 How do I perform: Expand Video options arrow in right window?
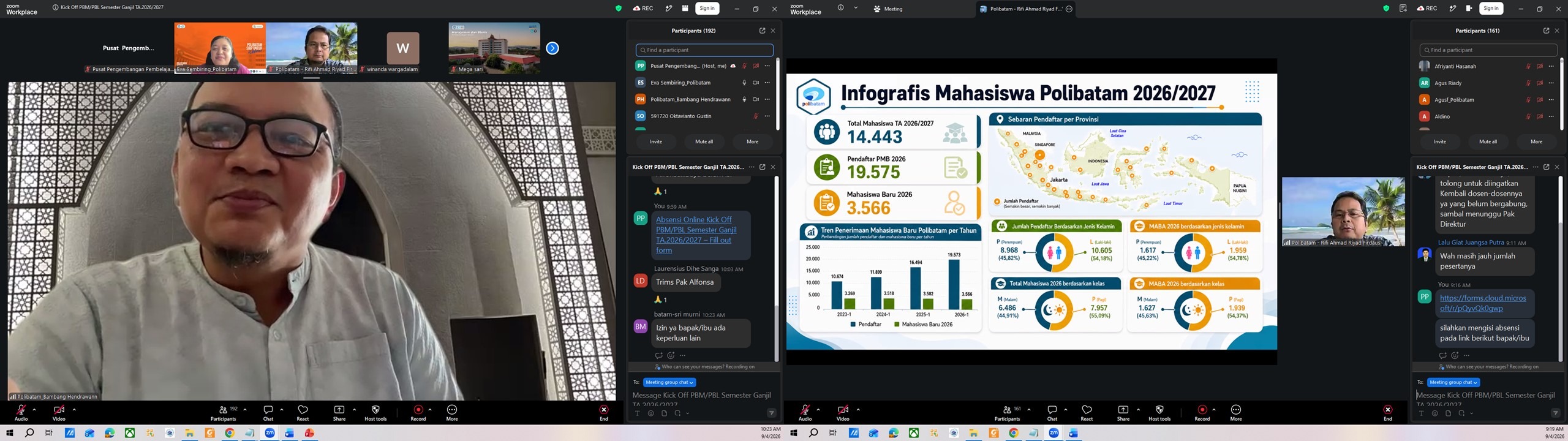point(858,410)
